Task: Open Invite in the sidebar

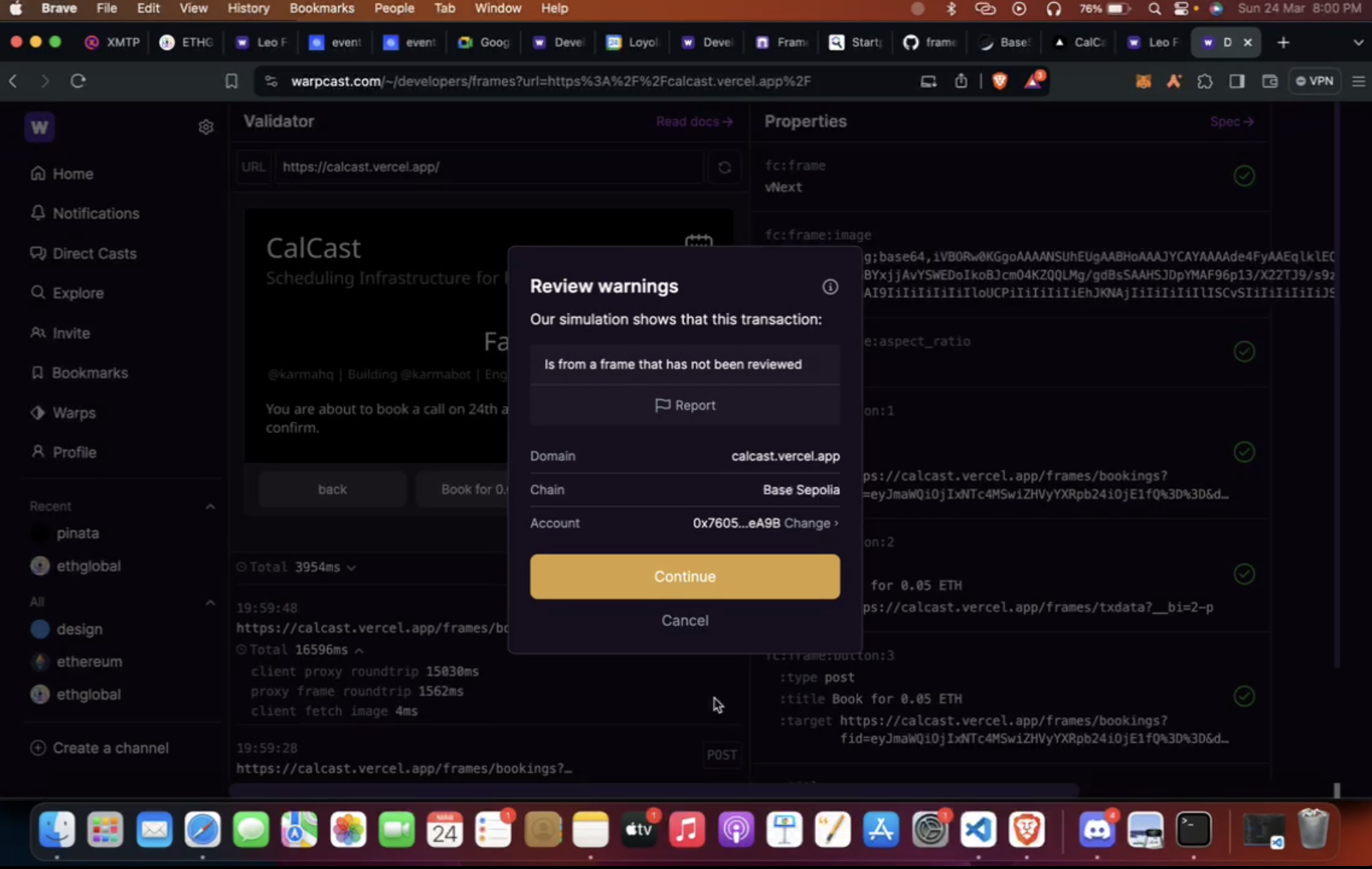Action: 60,333
